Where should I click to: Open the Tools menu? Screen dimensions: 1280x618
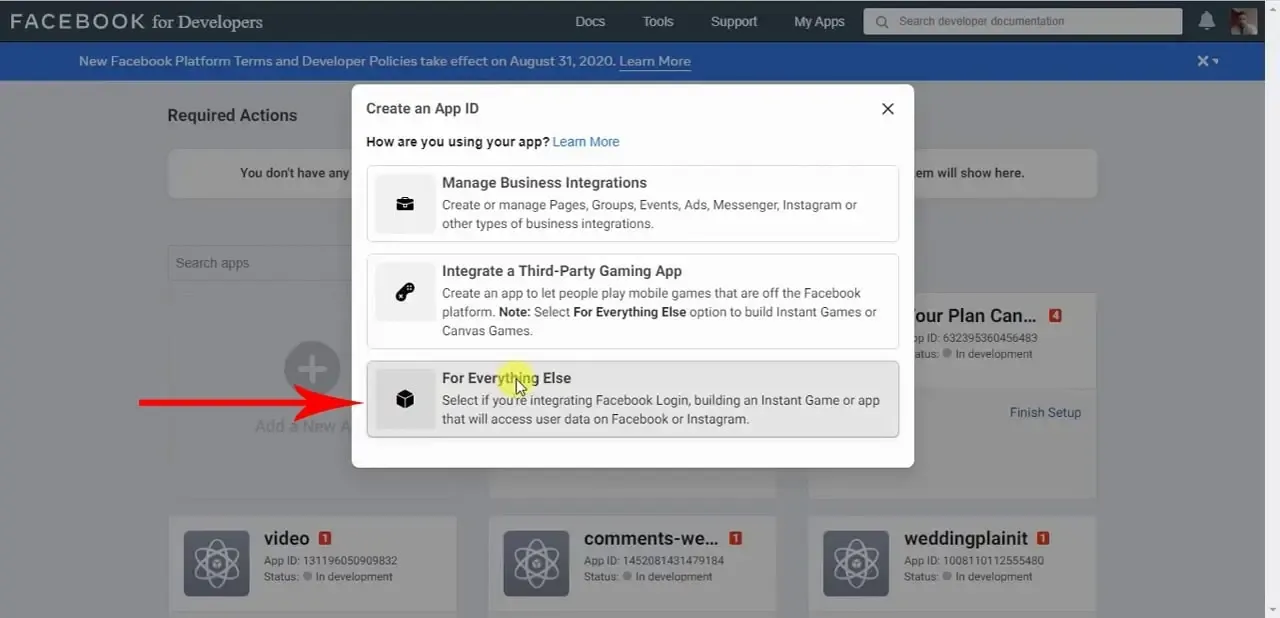click(x=658, y=21)
